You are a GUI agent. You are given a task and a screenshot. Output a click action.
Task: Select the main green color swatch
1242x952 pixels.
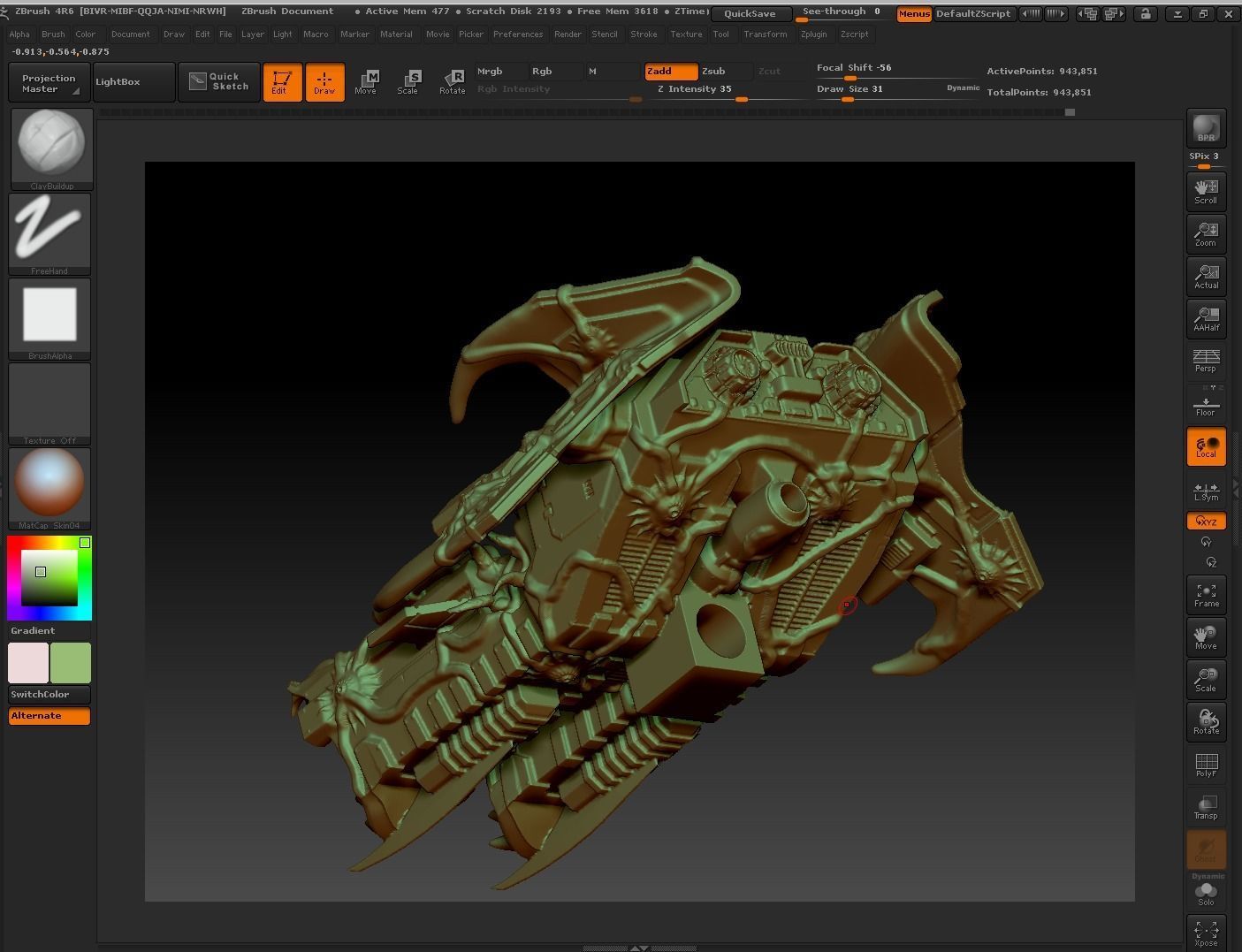pyautogui.click(x=71, y=663)
